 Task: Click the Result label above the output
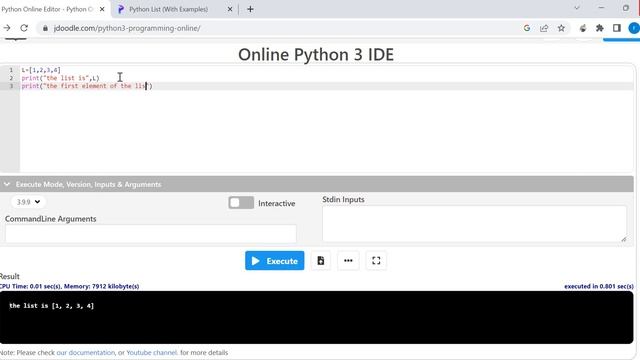[x=9, y=276]
